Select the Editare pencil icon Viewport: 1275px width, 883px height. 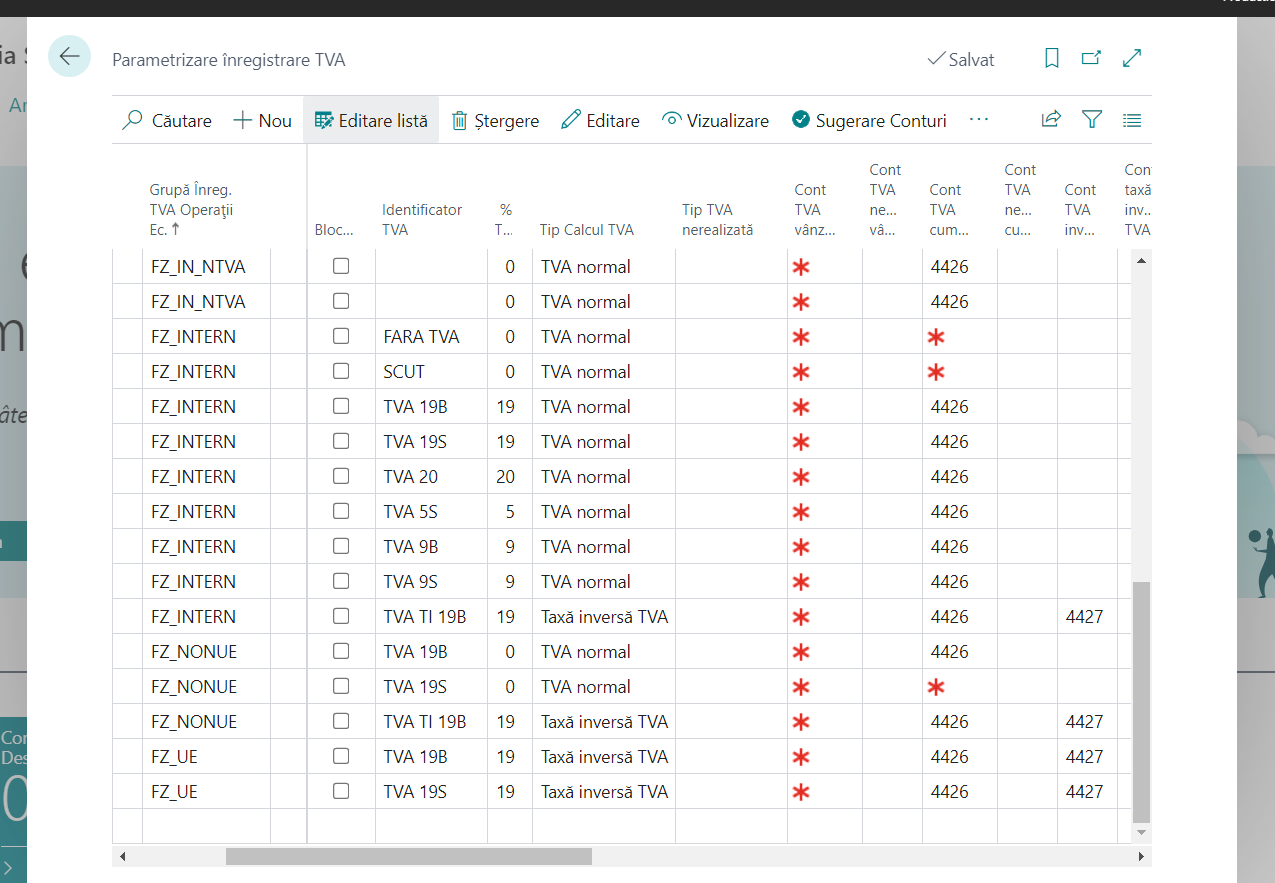[x=570, y=119]
